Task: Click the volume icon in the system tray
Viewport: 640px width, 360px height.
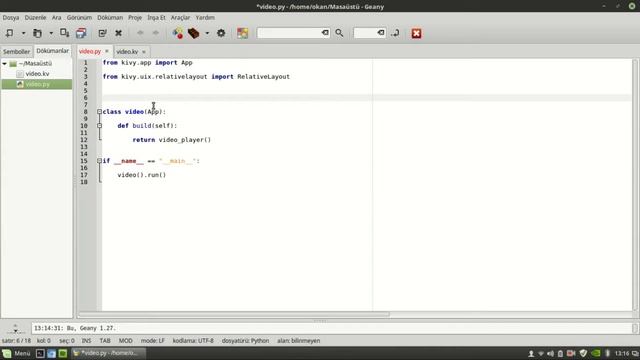Action: (551, 353)
